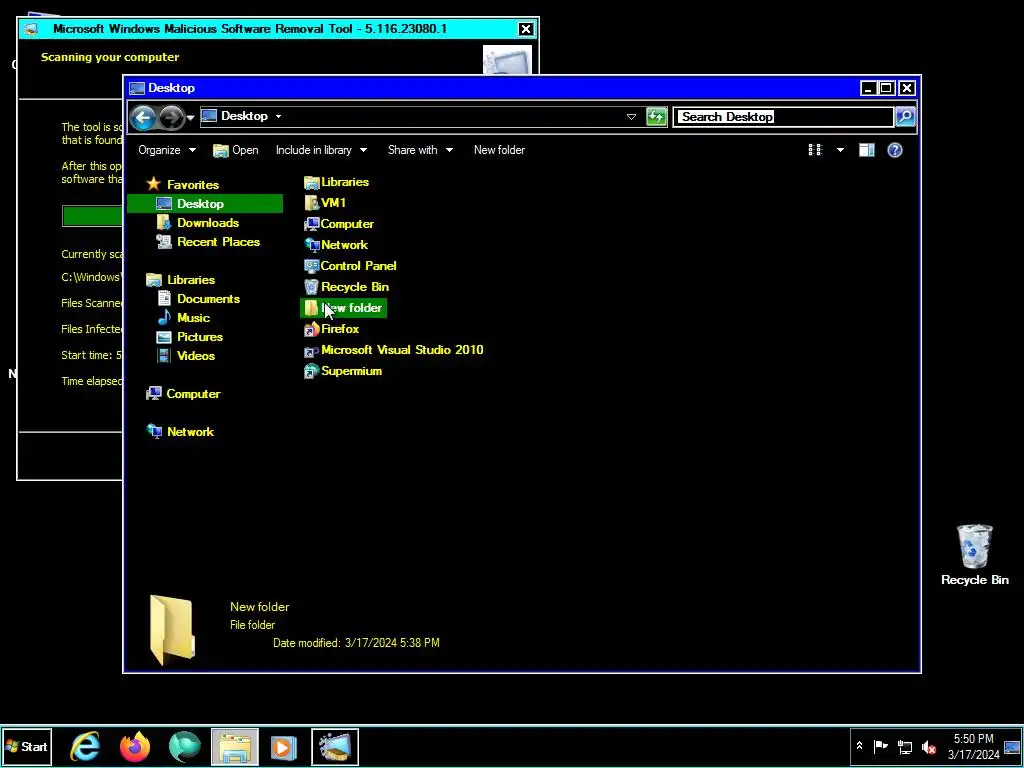The image size is (1024, 768).
Task: Launch Supermium browser from the taskbar
Action: 185,747
